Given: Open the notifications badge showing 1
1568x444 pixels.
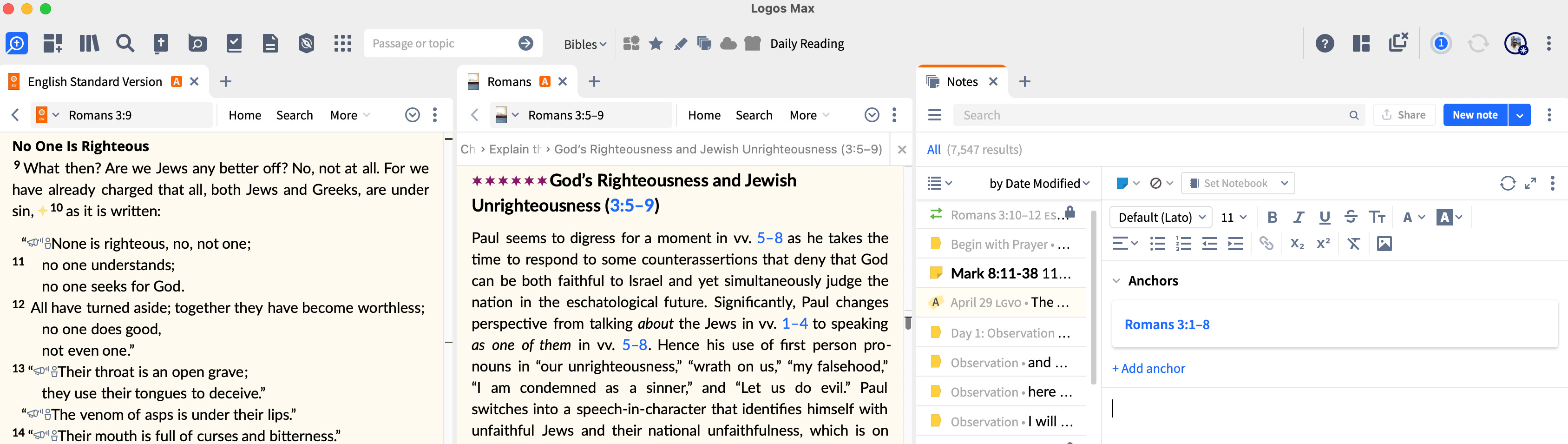Looking at the screenshot, I should [x=1441, y=43].
